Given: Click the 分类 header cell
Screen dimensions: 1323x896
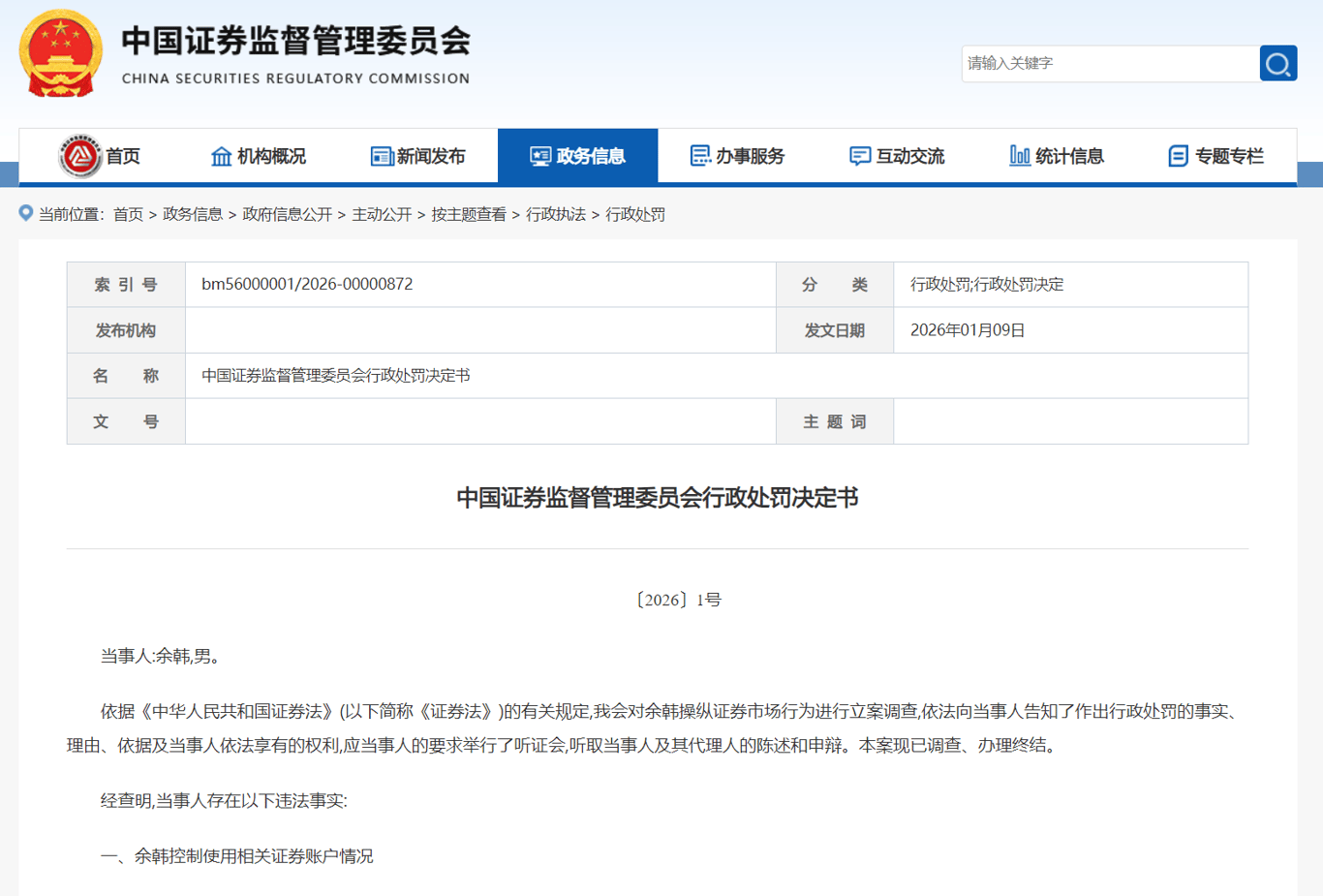Looking at the screenshot, I should [835, 285].
